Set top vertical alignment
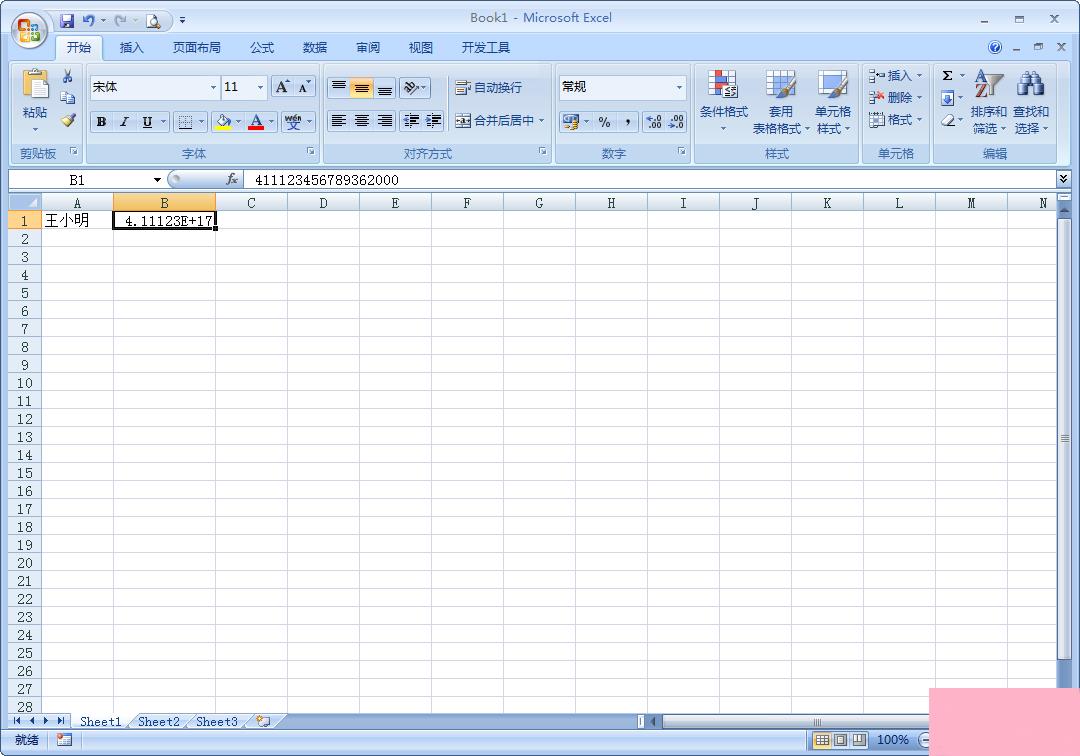 point(339,87)
